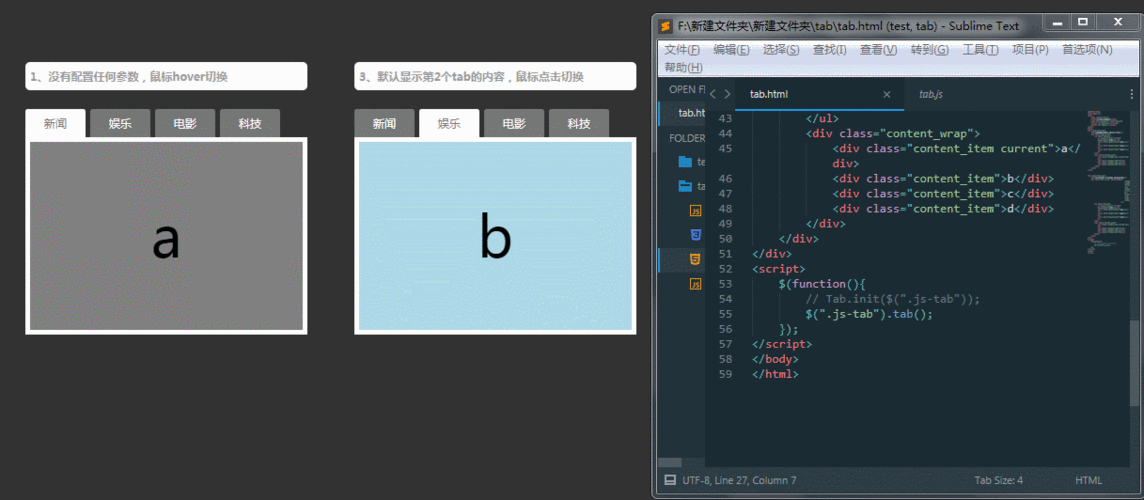Click the OPEN FILES sidebar header

pos(687,89)
